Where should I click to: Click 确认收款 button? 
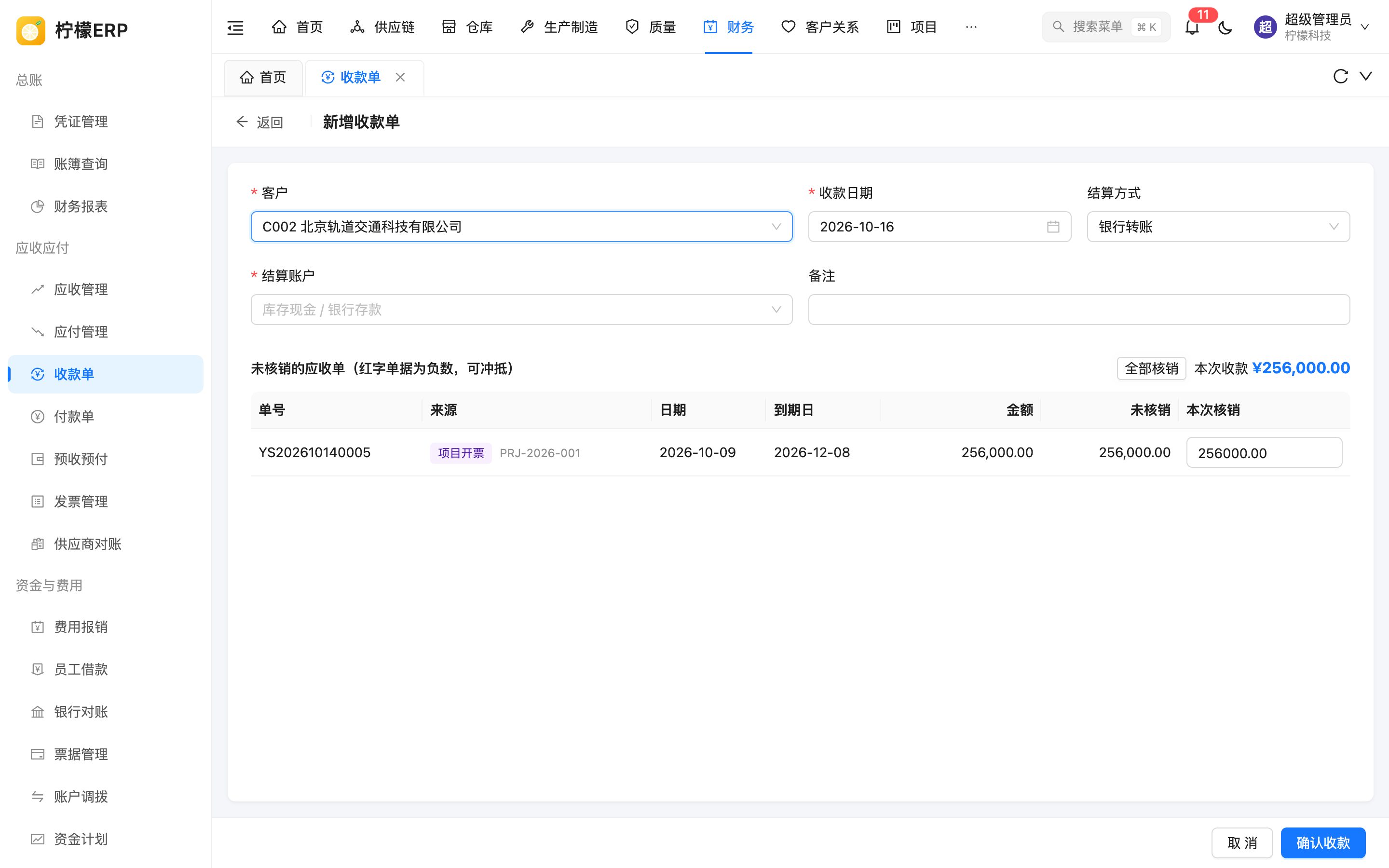(x=1323, y=843)
